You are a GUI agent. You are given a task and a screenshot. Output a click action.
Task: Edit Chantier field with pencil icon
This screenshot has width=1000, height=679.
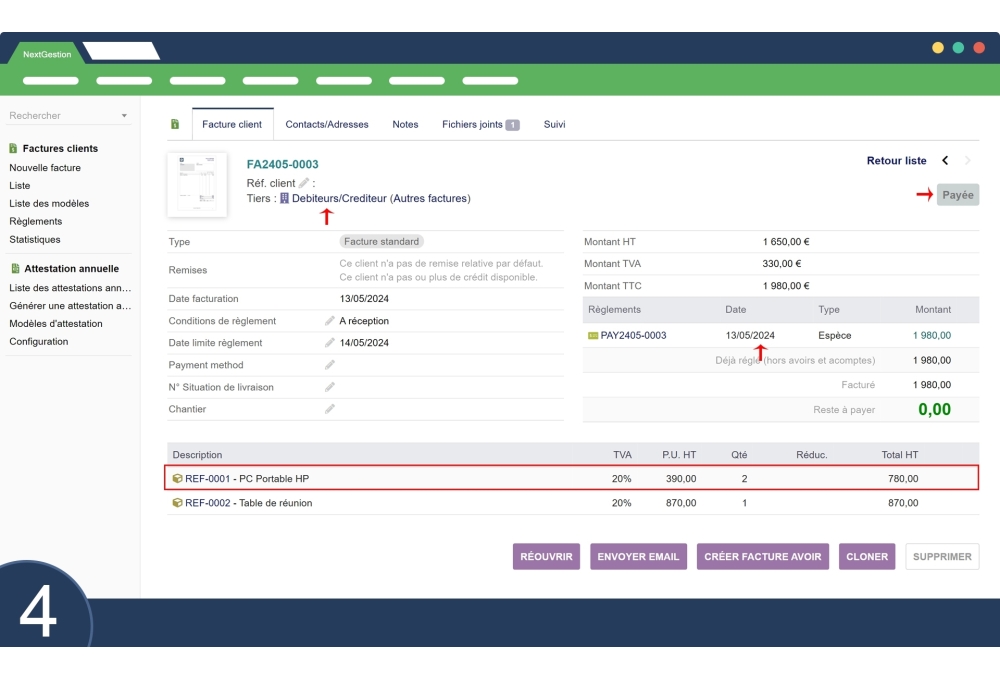(330, 409)
